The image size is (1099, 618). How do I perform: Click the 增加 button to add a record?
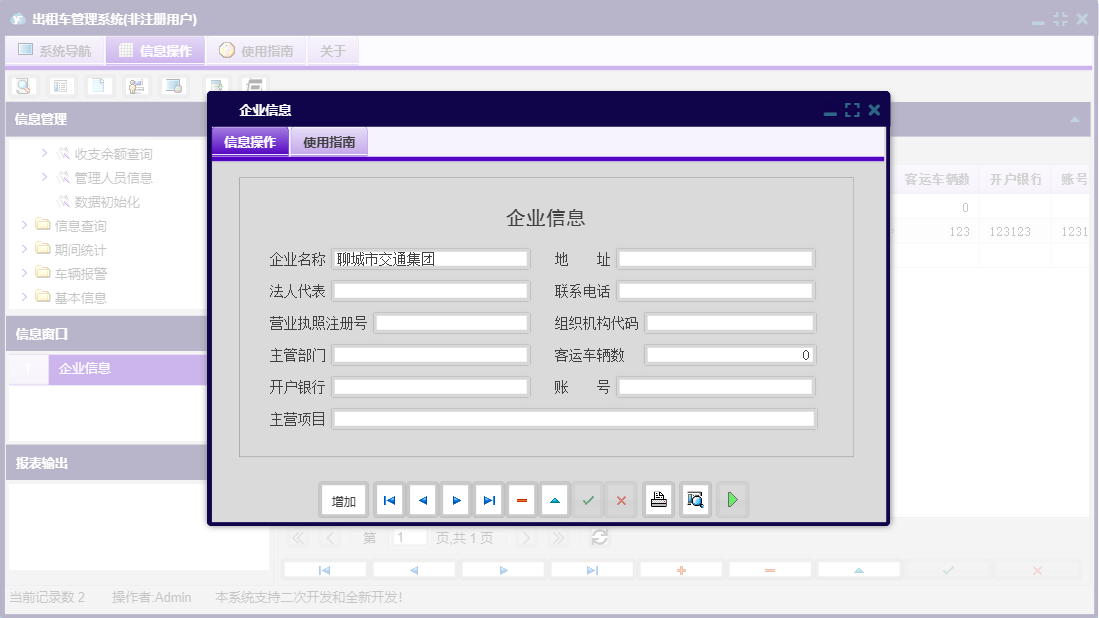[x=343, y=499]
